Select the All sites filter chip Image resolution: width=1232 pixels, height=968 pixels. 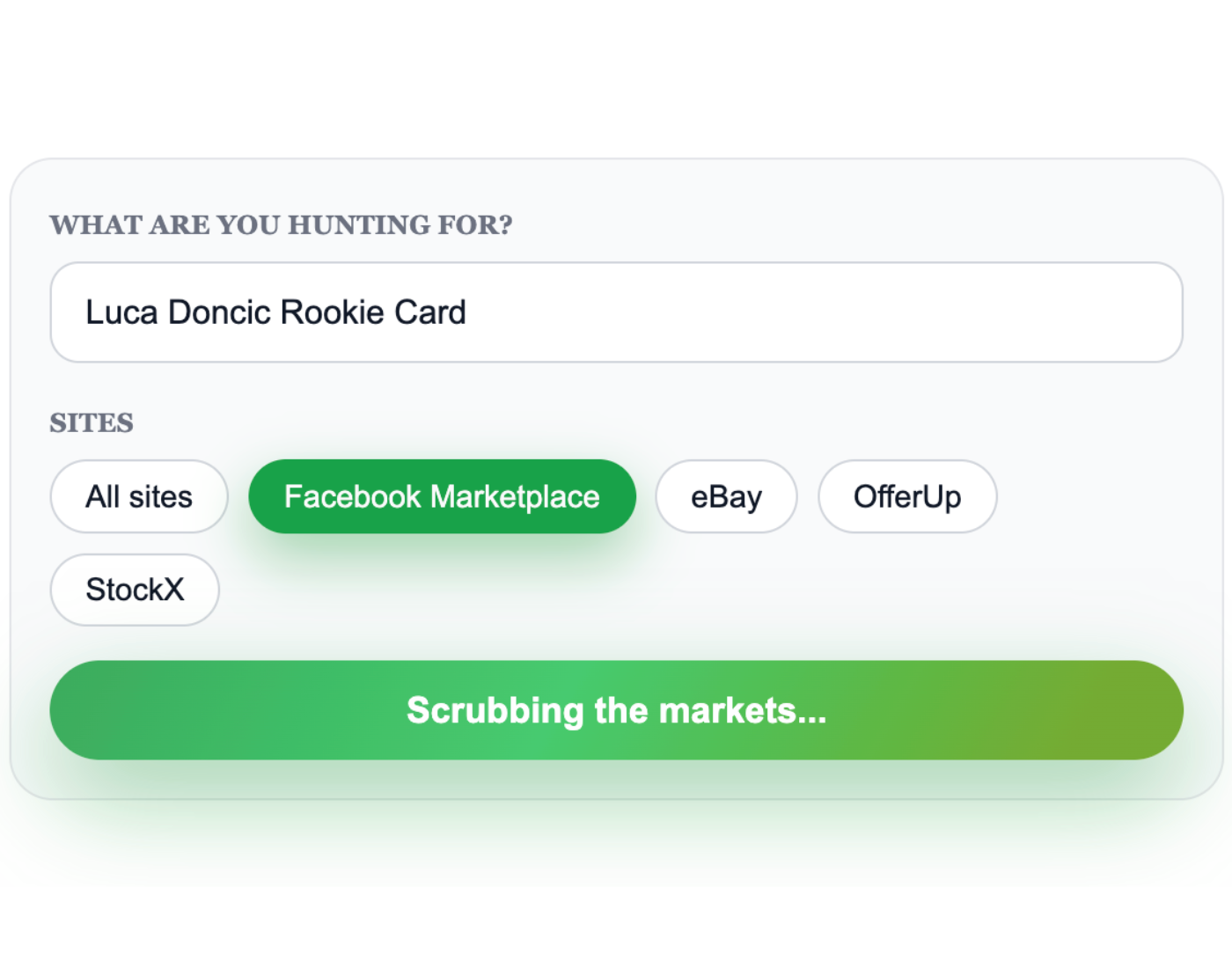[x=139, y=496]
